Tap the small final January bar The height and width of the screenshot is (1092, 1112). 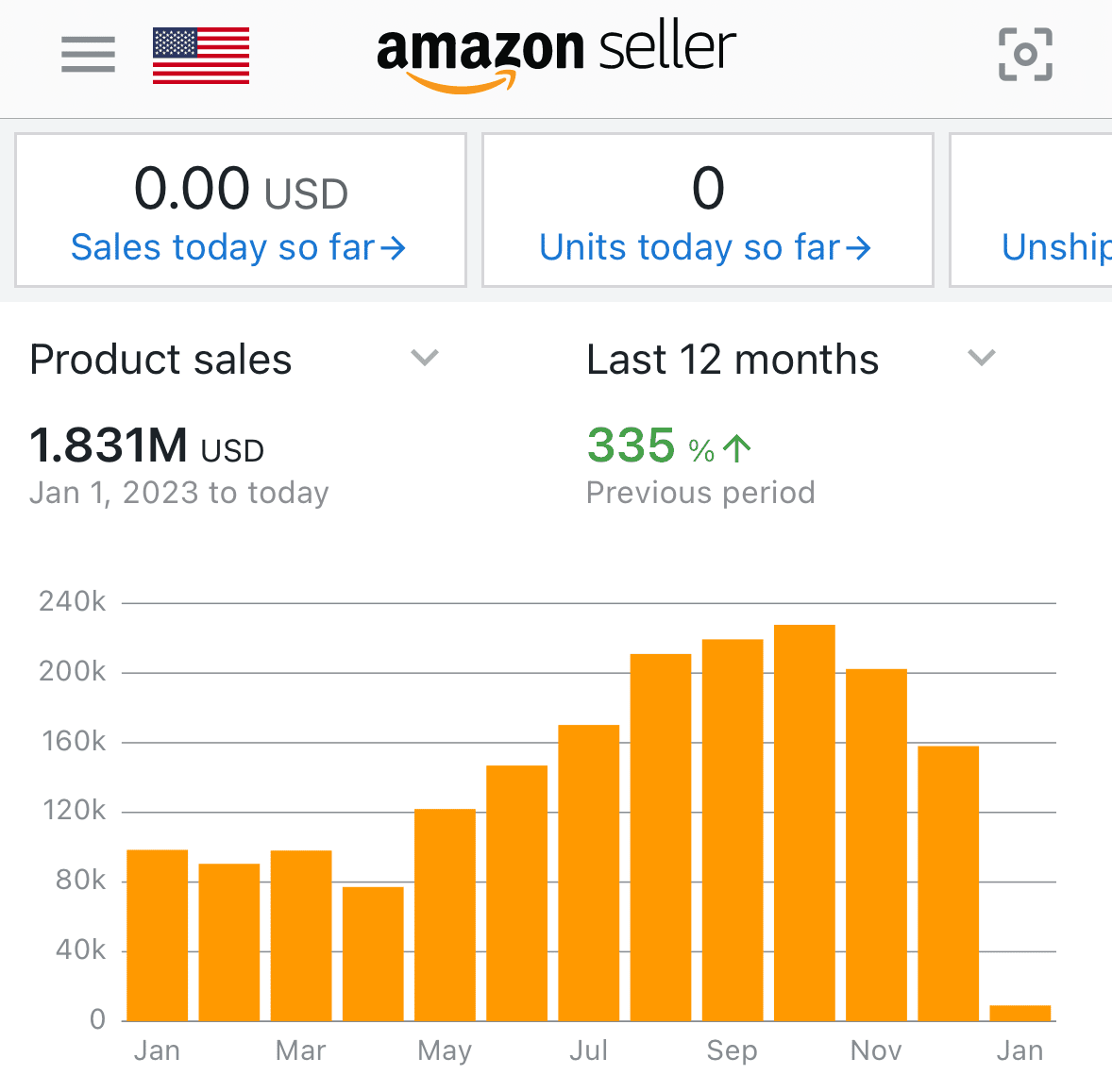(1019, 1013)
